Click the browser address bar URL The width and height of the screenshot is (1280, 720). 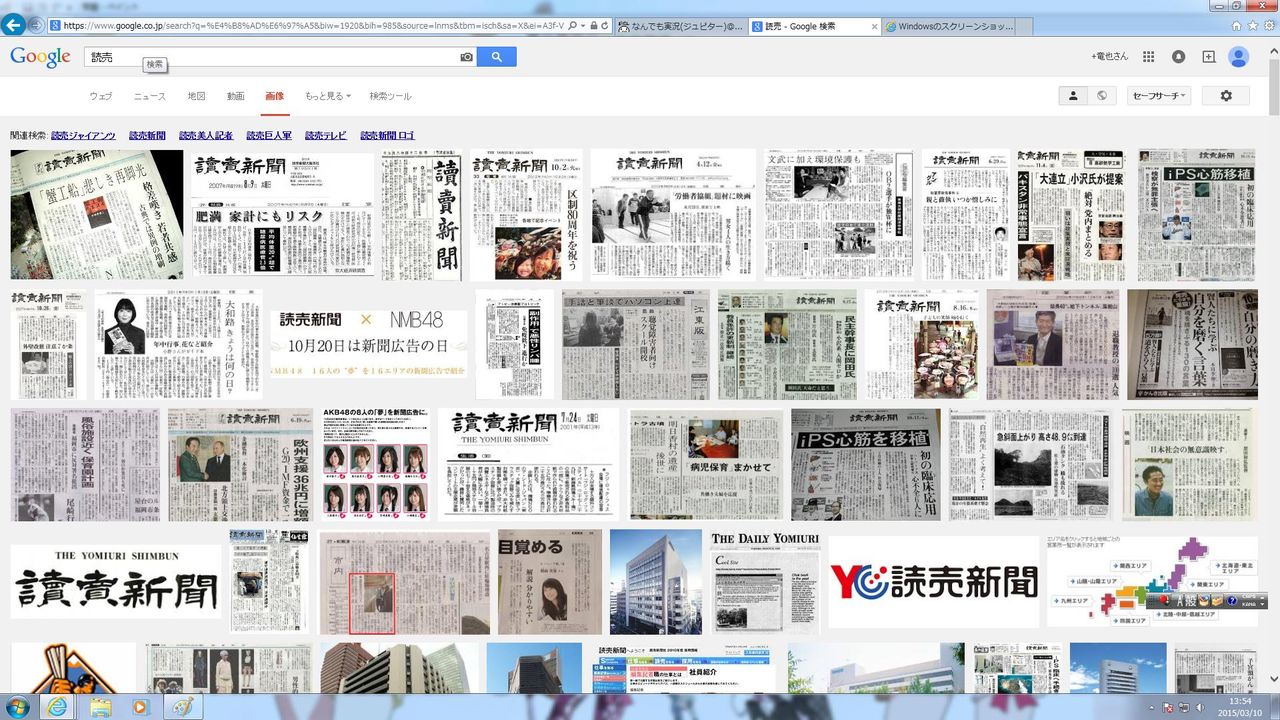pos(314,25)
